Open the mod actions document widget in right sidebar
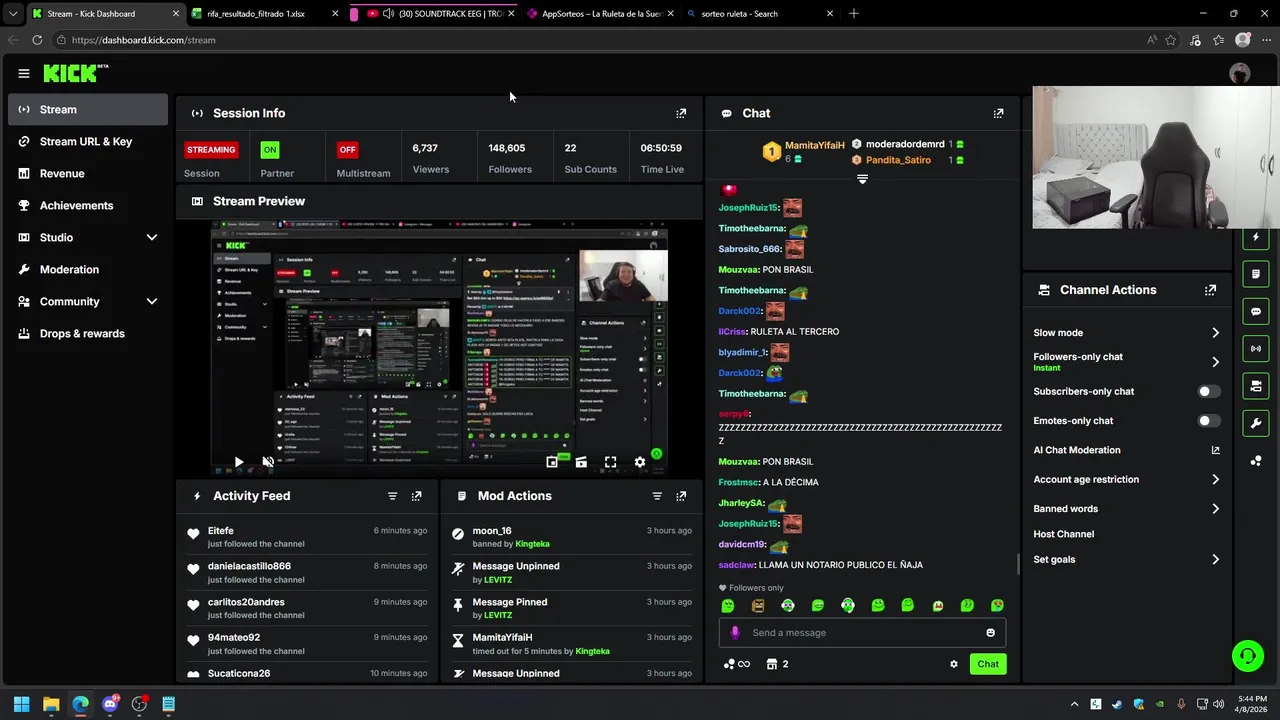 (1256, 274)
